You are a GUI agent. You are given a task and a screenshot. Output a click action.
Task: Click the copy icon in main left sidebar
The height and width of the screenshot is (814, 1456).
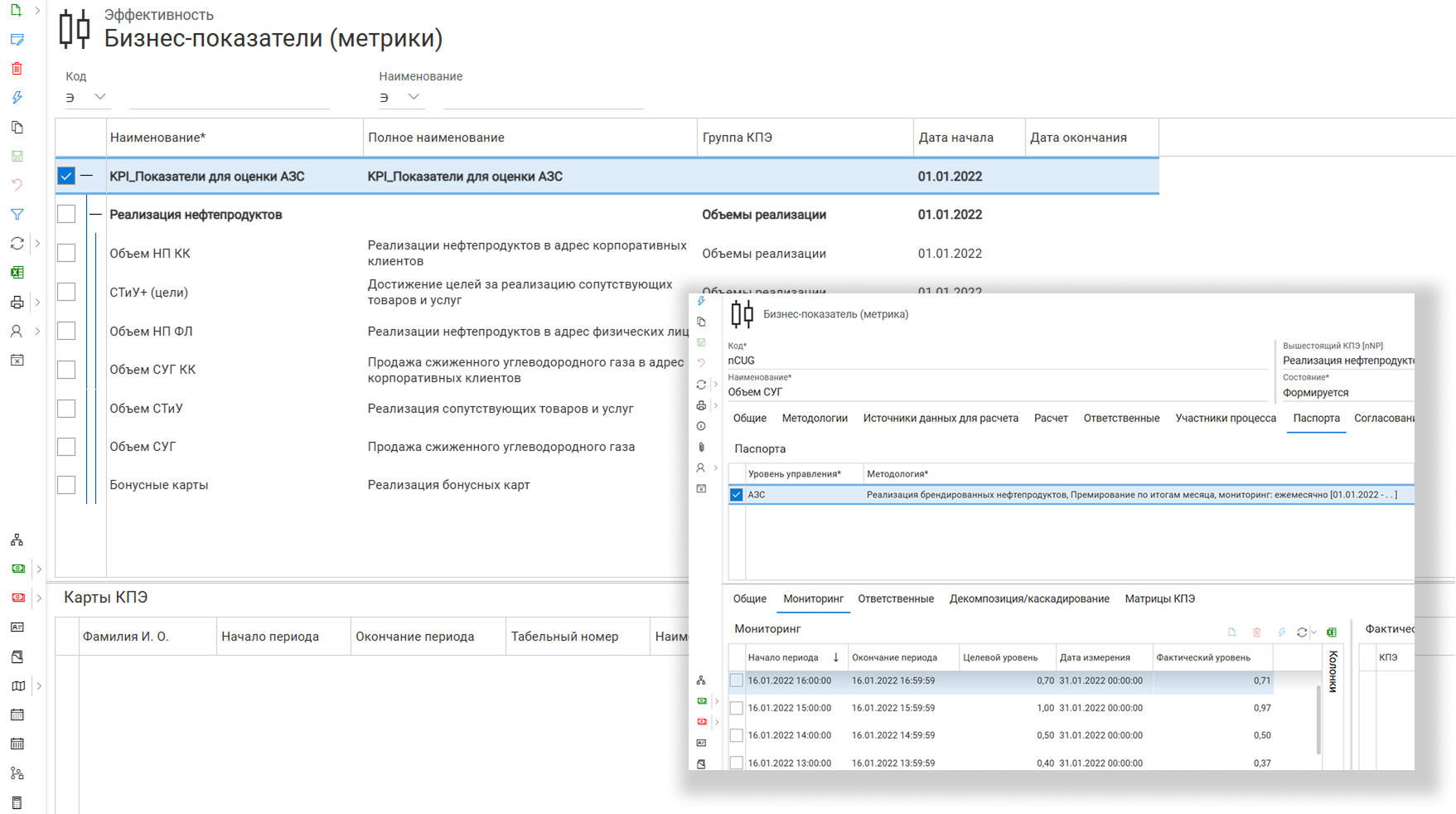[17, 127]
